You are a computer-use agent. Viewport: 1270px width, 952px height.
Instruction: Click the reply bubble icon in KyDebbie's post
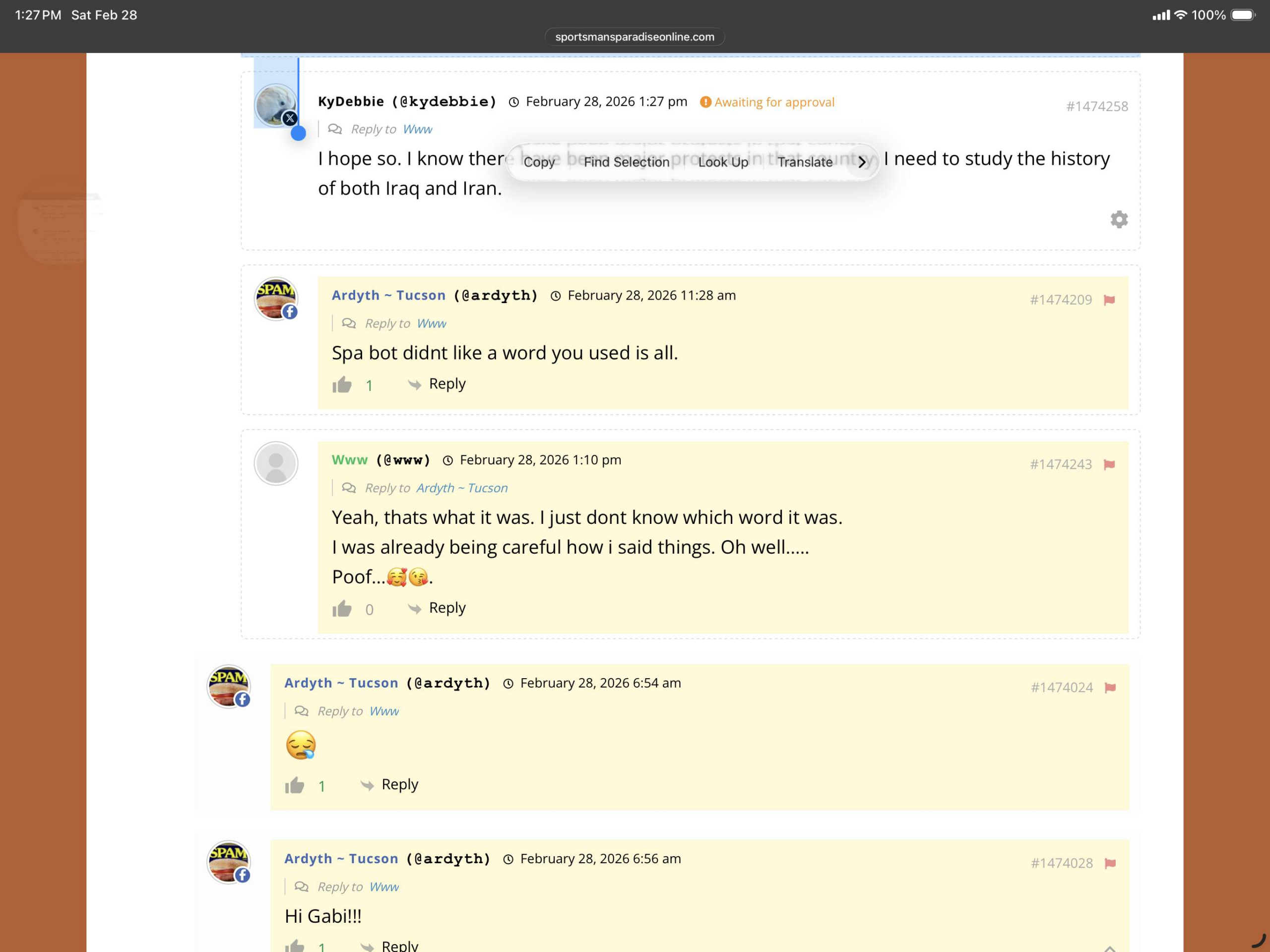[x=335, y=128]
